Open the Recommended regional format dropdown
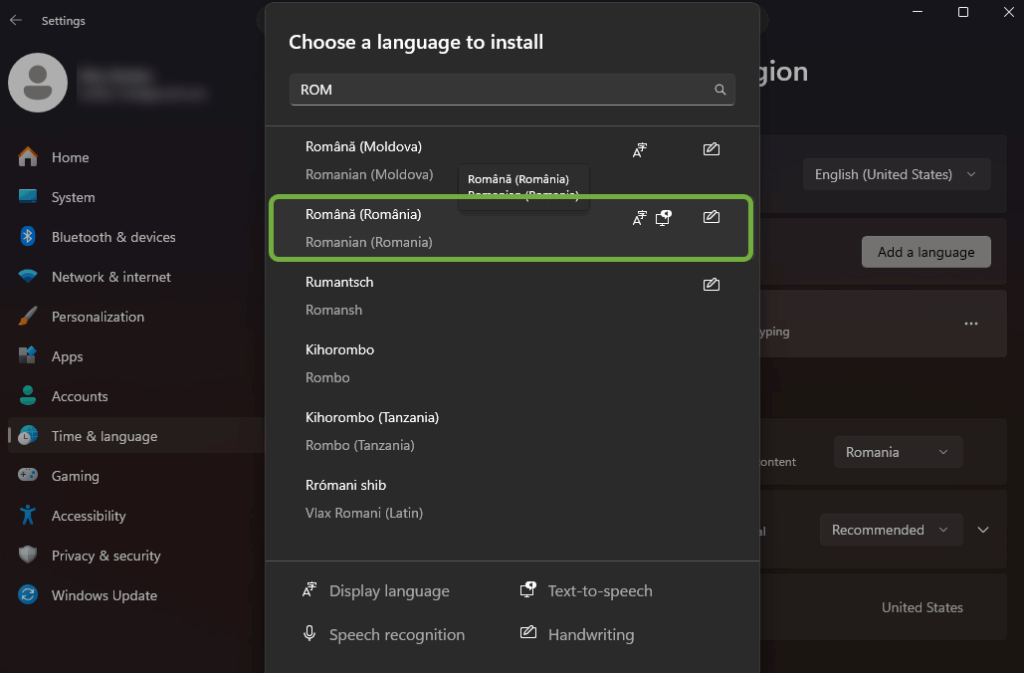Viewport: 1024px width, 673px height. pos(890,530)
